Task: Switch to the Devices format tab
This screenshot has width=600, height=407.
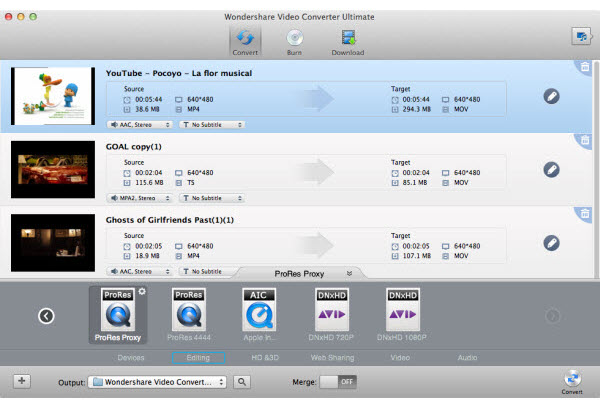Action: point(131,358)
